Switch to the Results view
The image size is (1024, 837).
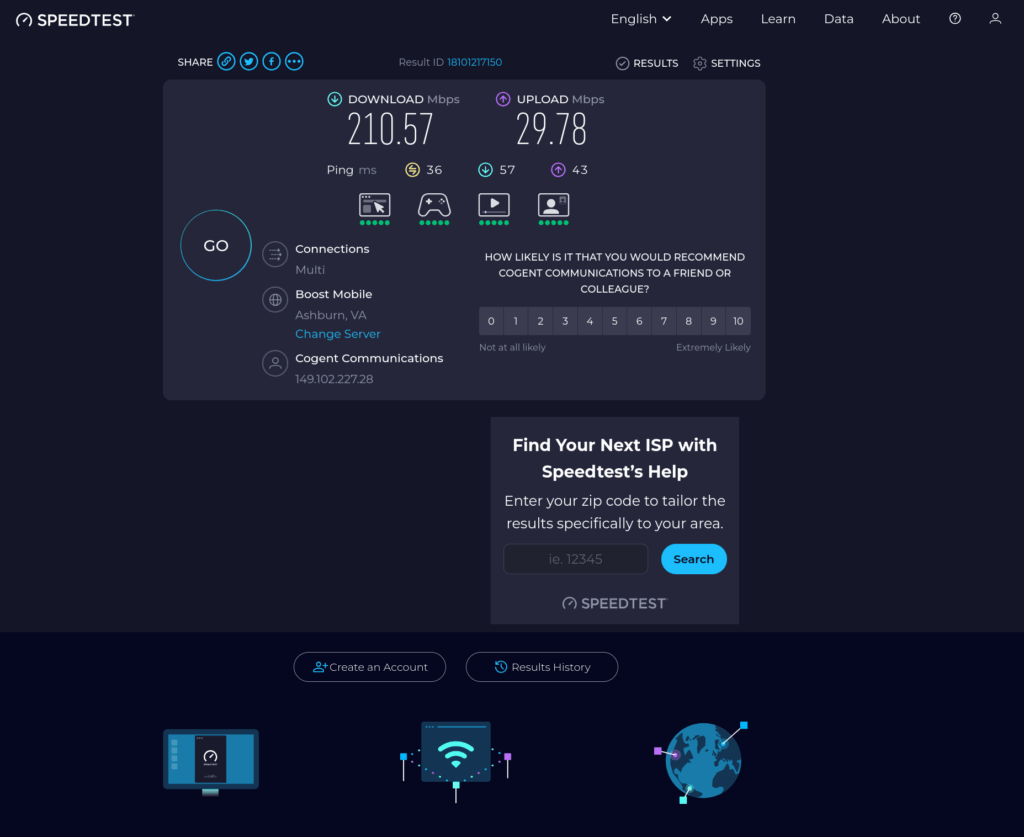pyautogui.click(x=647, y=63)
